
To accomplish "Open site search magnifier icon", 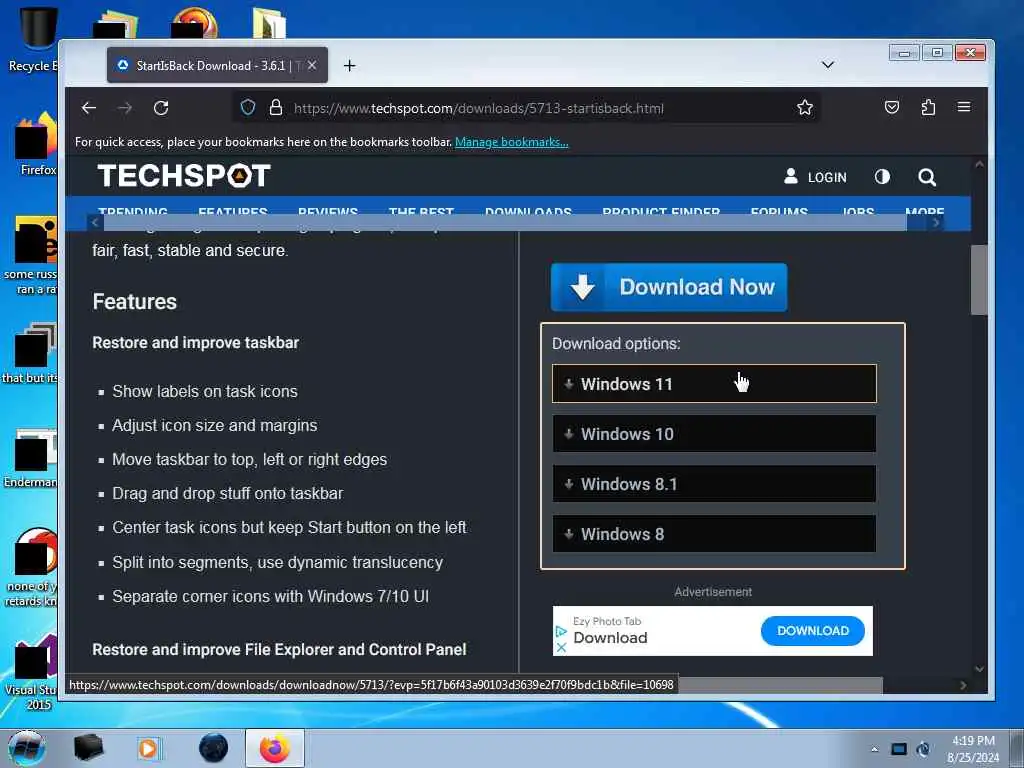I will (927, 177).
